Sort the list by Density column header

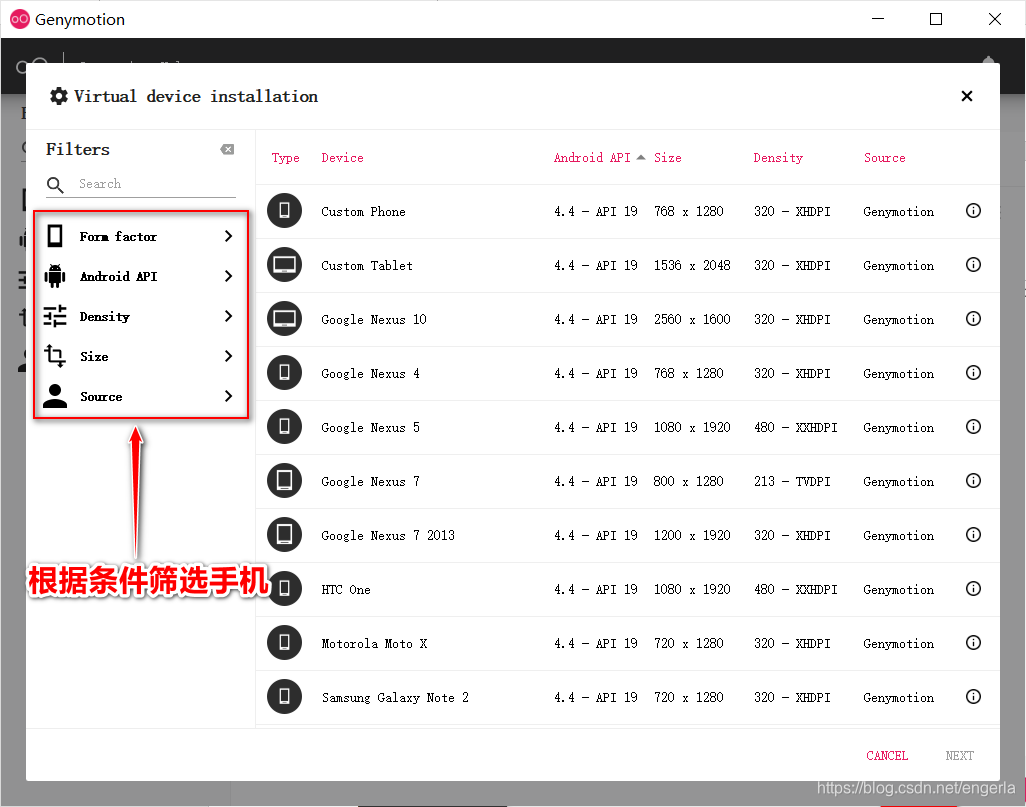point(778,158)
